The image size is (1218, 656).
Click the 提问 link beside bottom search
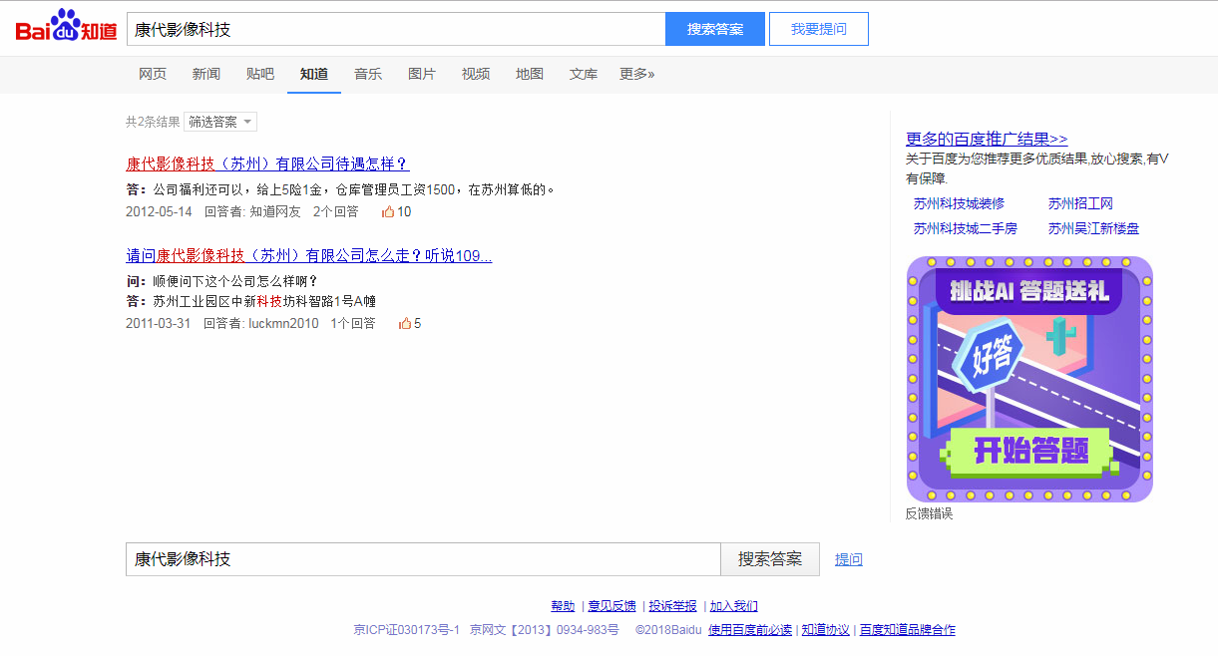pyautogui.click(x=849, y=560)
